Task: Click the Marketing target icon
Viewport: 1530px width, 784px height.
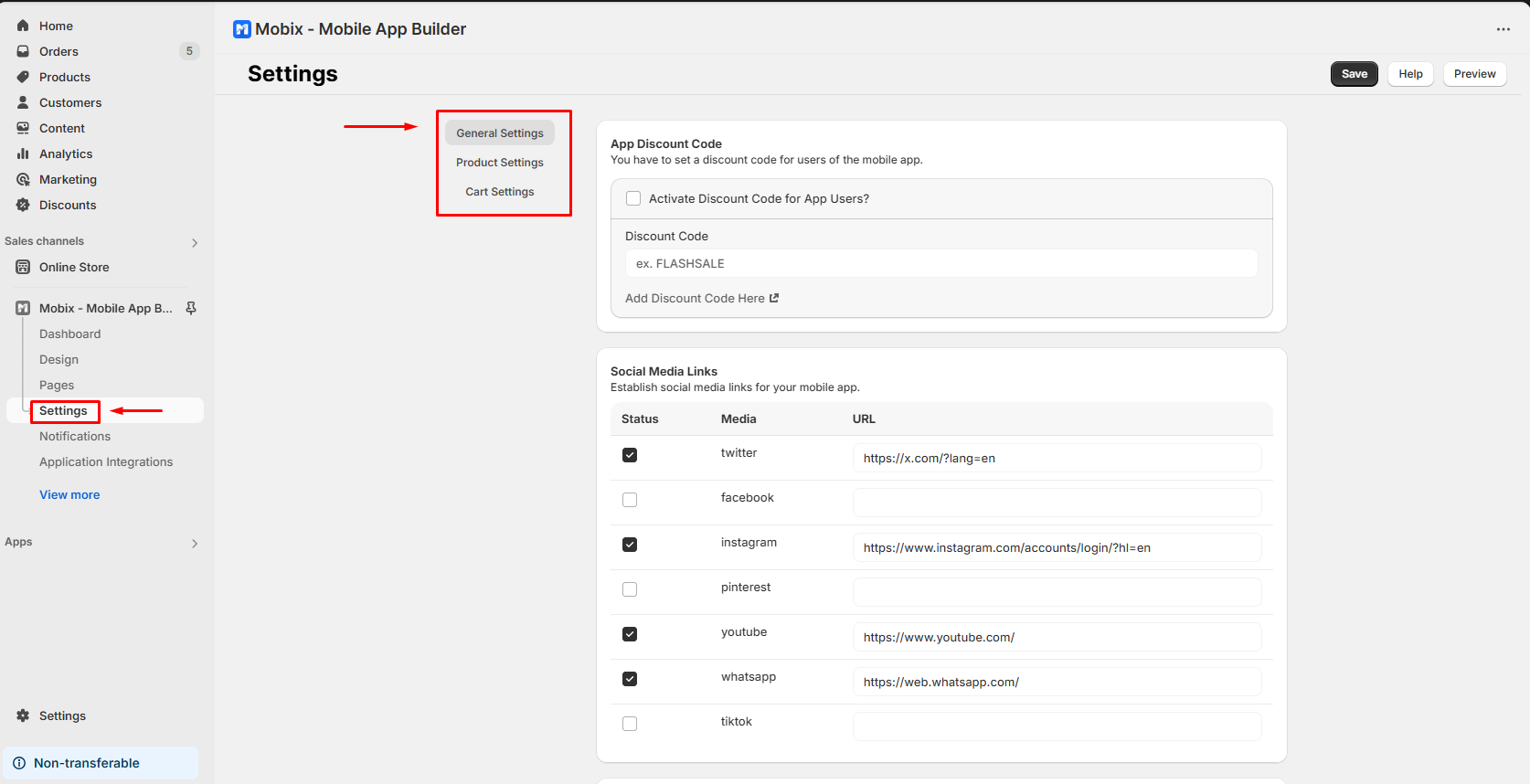Action: tap(23, 179)
